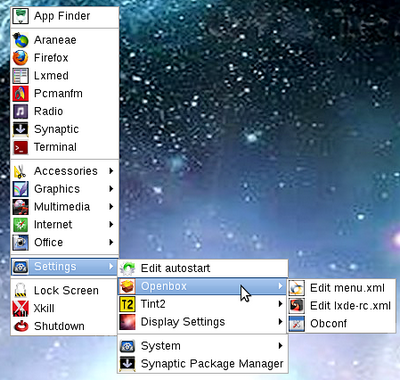Expand the Tint2 submenu arrow
Screen dimensions: 400x380
281,304
